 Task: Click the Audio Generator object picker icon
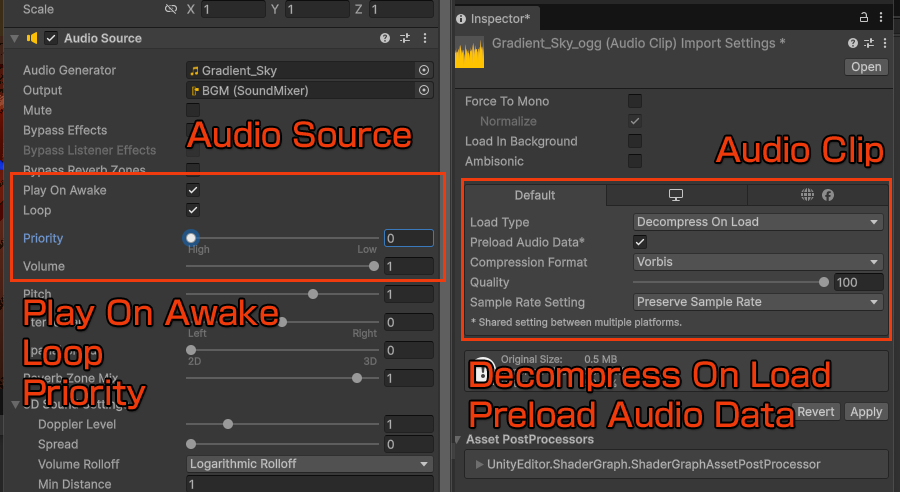click(424, 71)
